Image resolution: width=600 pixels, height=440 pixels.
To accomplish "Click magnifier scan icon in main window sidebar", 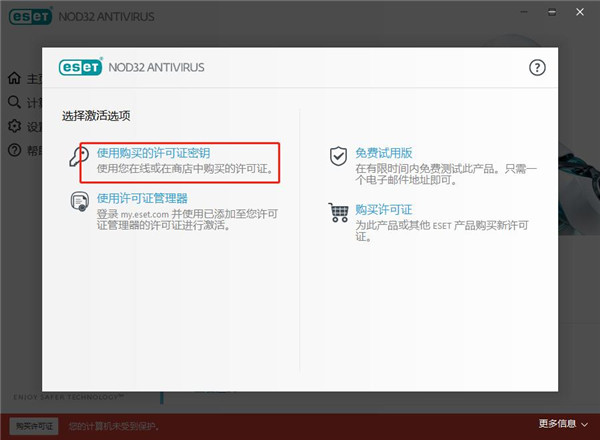I will click(15, 102).
